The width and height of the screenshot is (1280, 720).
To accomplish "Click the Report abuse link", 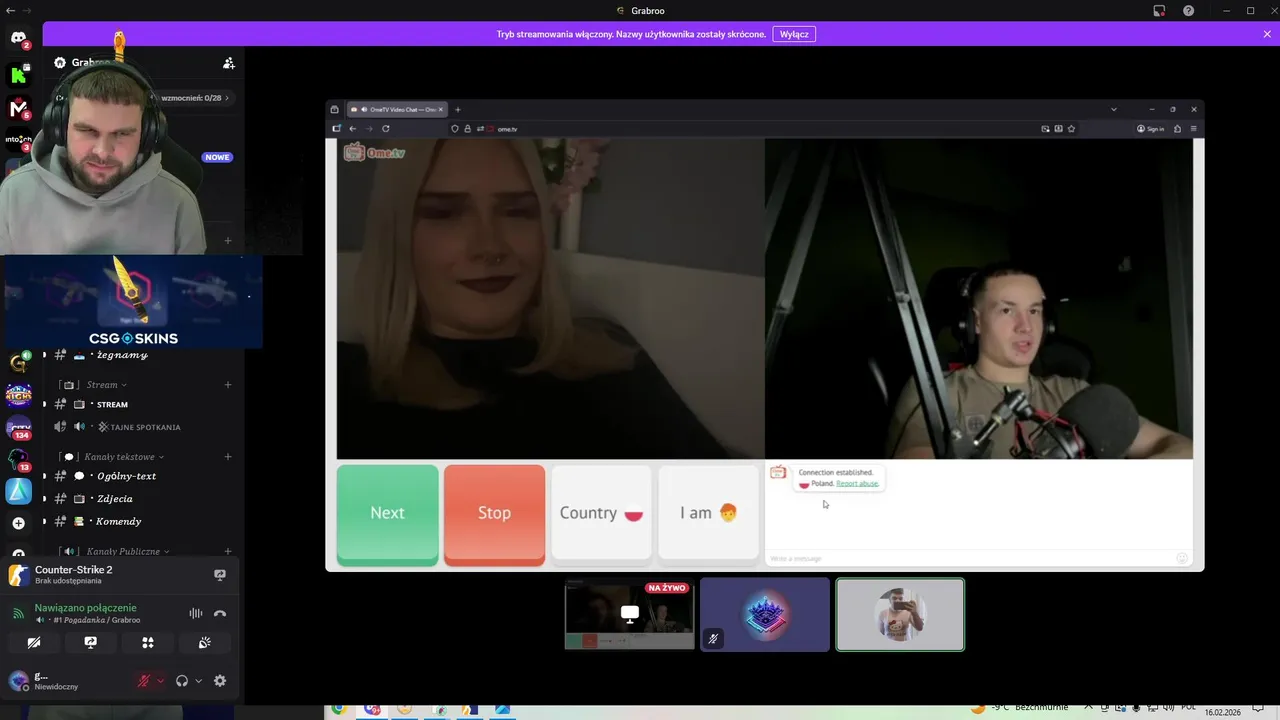I will pyautogui.click(x=857, y=483).
